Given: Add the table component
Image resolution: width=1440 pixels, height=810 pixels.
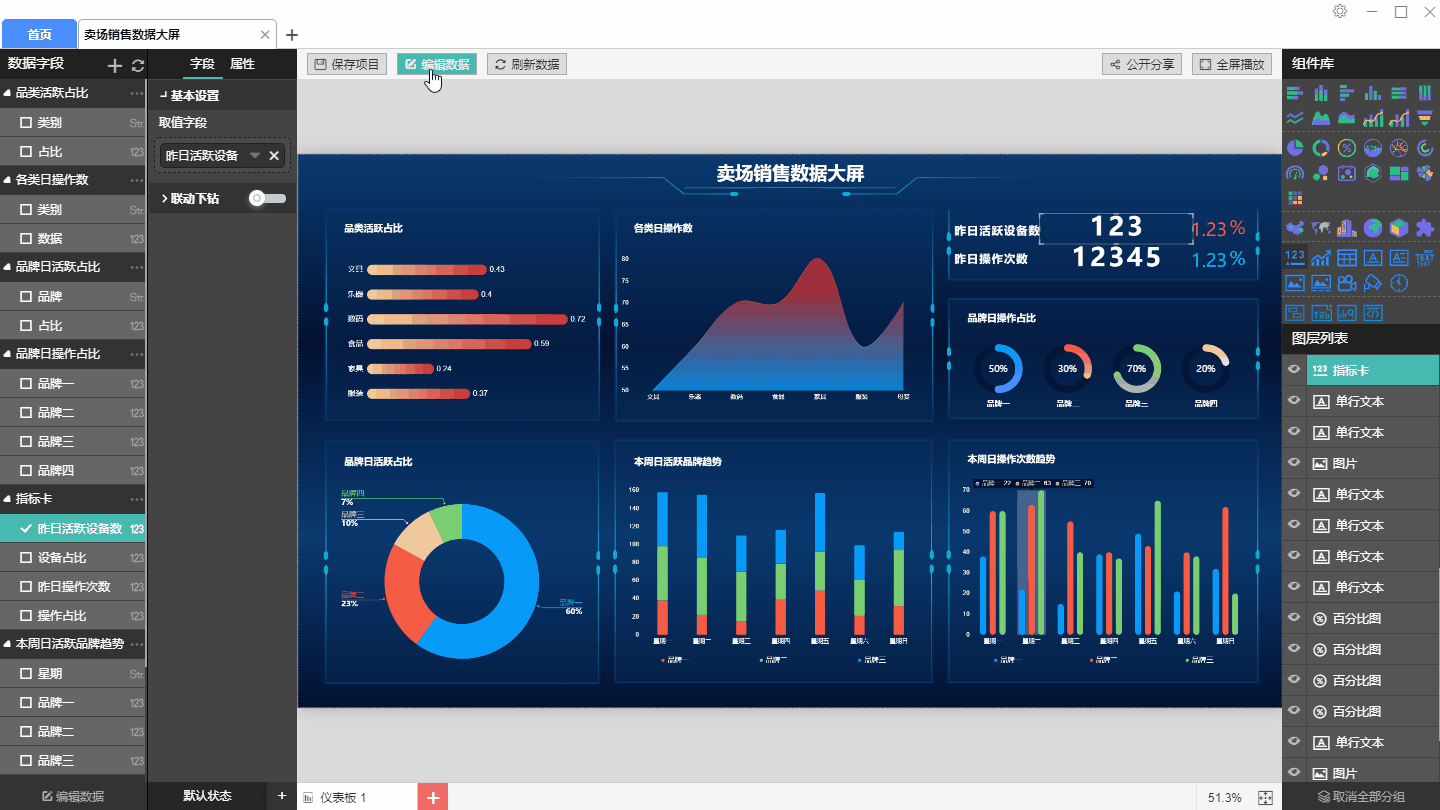Looking at the screenshot, I should tap(1347, 258).
